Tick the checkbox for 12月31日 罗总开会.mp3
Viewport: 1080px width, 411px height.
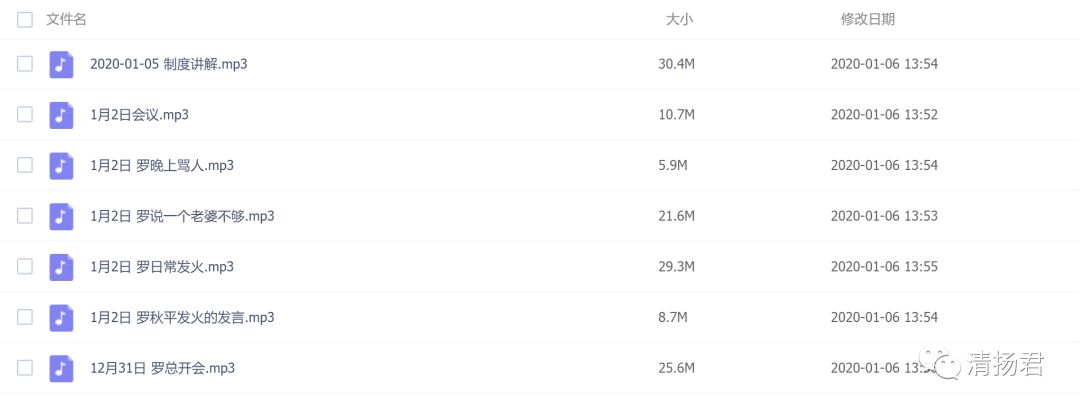25,368
